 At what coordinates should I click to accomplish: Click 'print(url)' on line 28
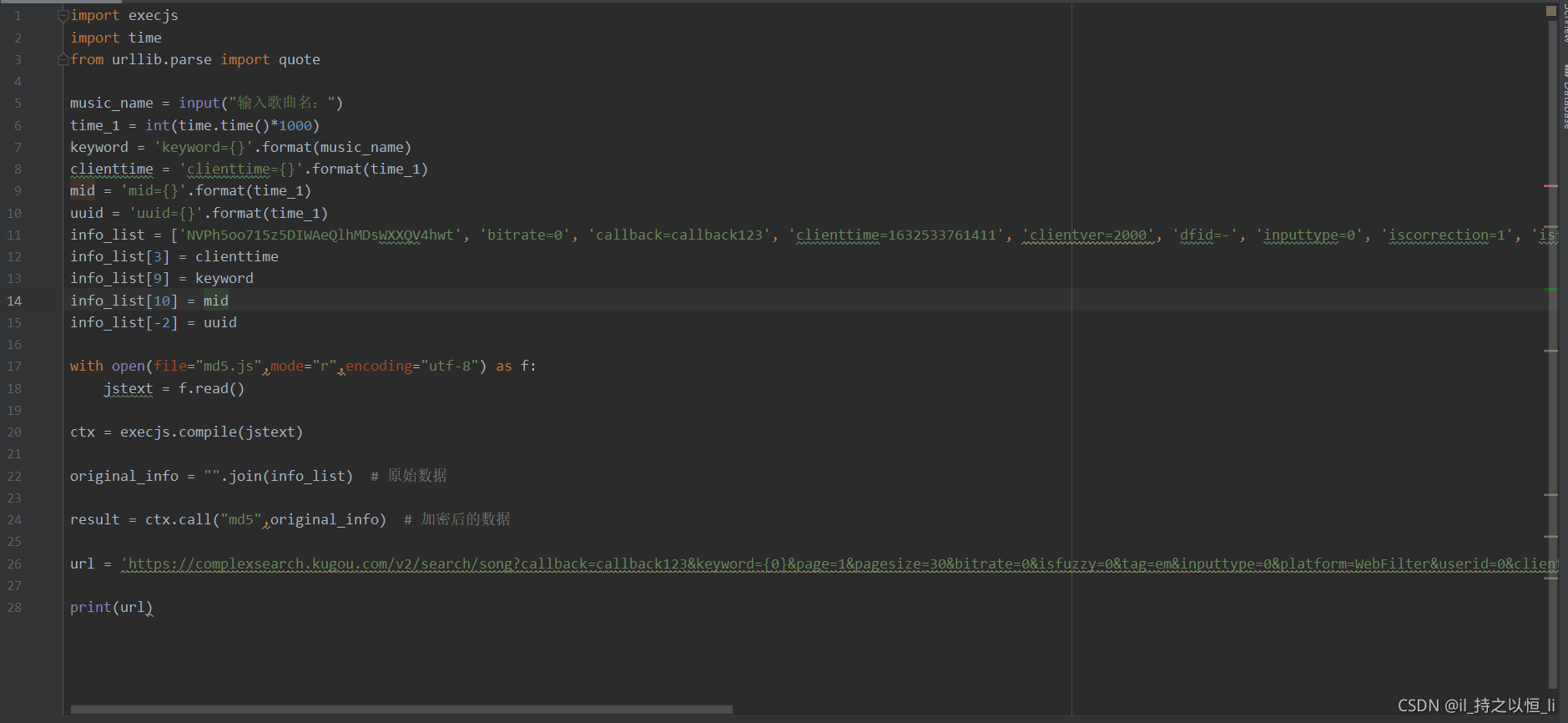click(112, 607)
